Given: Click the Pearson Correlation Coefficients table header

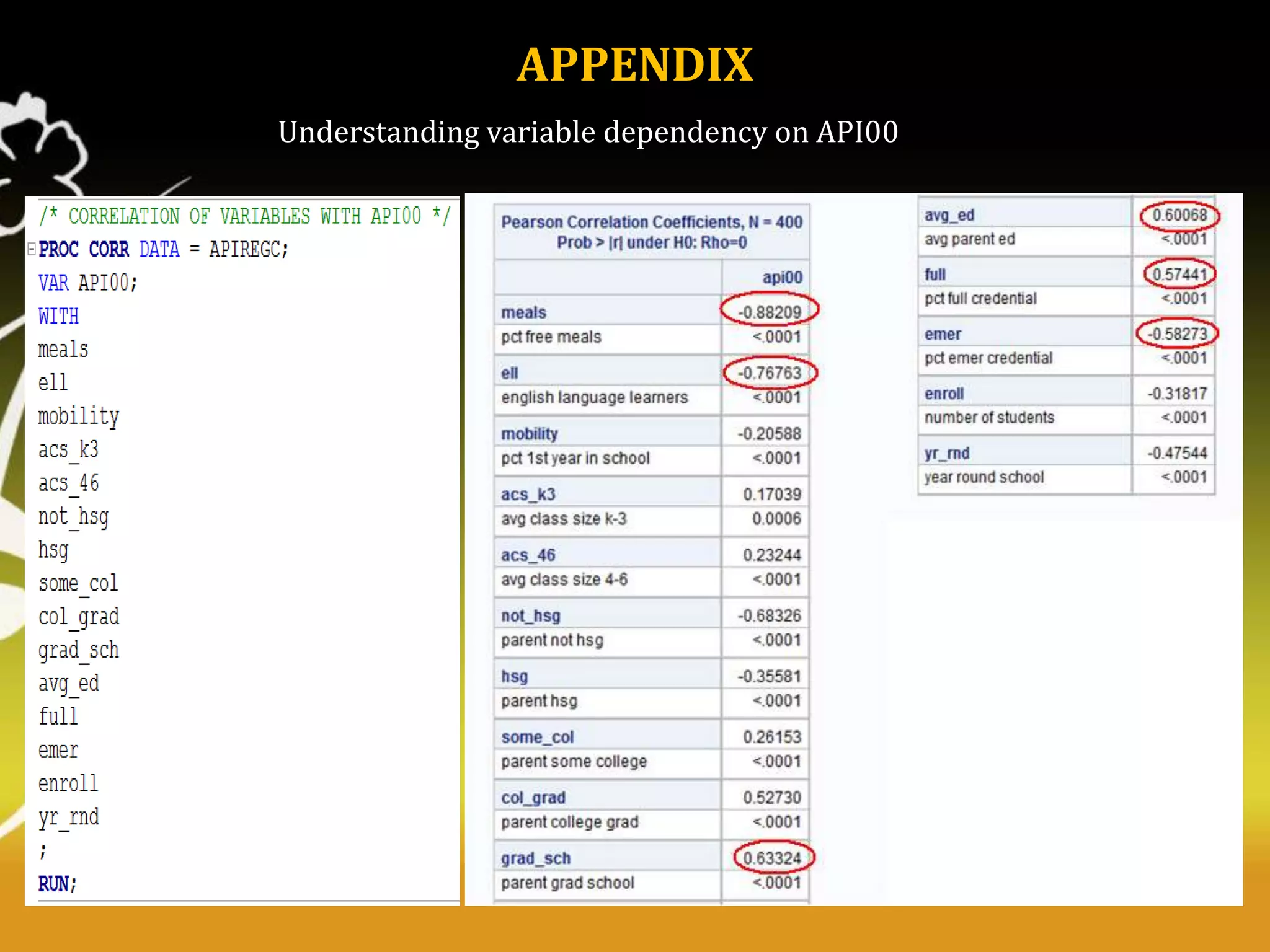Looking at the screenshot, I should click(x=652, y=232).
